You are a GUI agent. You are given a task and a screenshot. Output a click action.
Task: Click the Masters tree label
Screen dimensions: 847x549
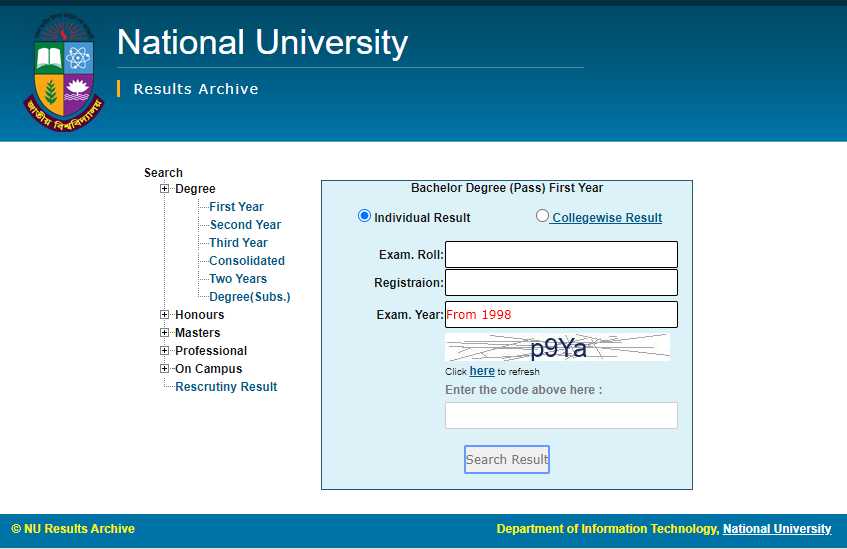tap(198, 333)
